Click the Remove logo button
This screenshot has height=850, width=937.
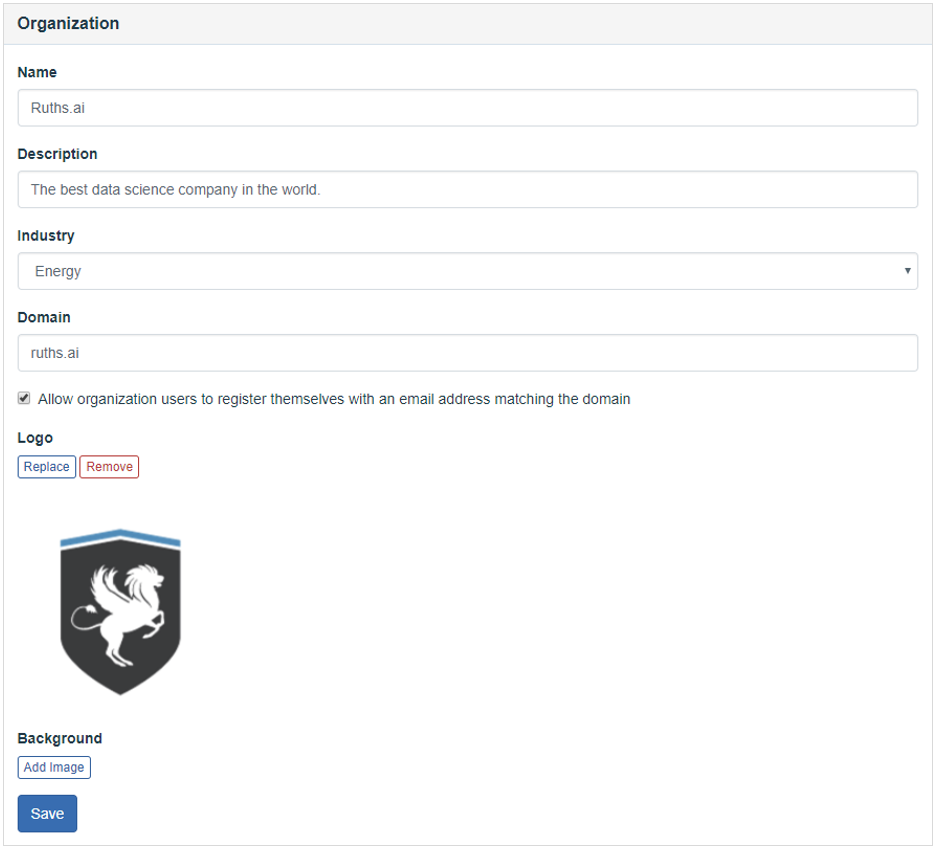pyautogui.click(x=109, y=467)
